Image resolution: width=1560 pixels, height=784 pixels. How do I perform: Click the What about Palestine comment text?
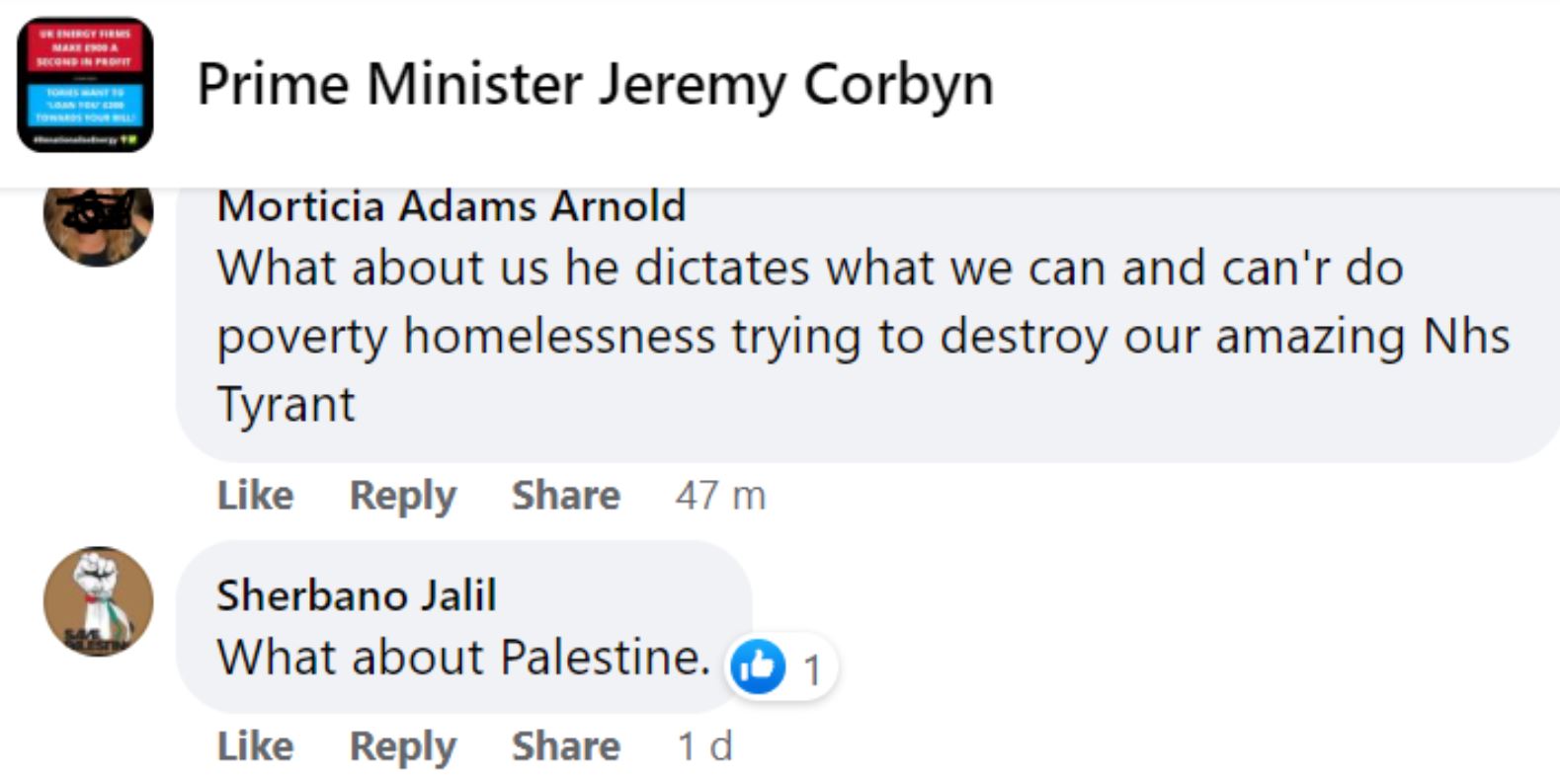[x=463, y=657]
